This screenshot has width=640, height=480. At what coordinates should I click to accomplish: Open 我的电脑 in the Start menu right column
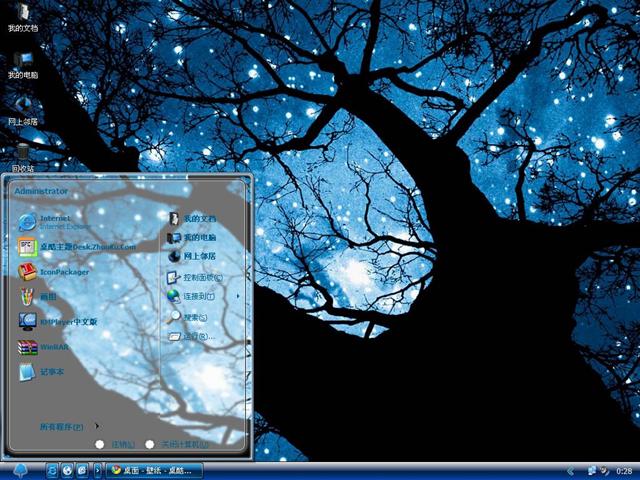tap(192, 237)
